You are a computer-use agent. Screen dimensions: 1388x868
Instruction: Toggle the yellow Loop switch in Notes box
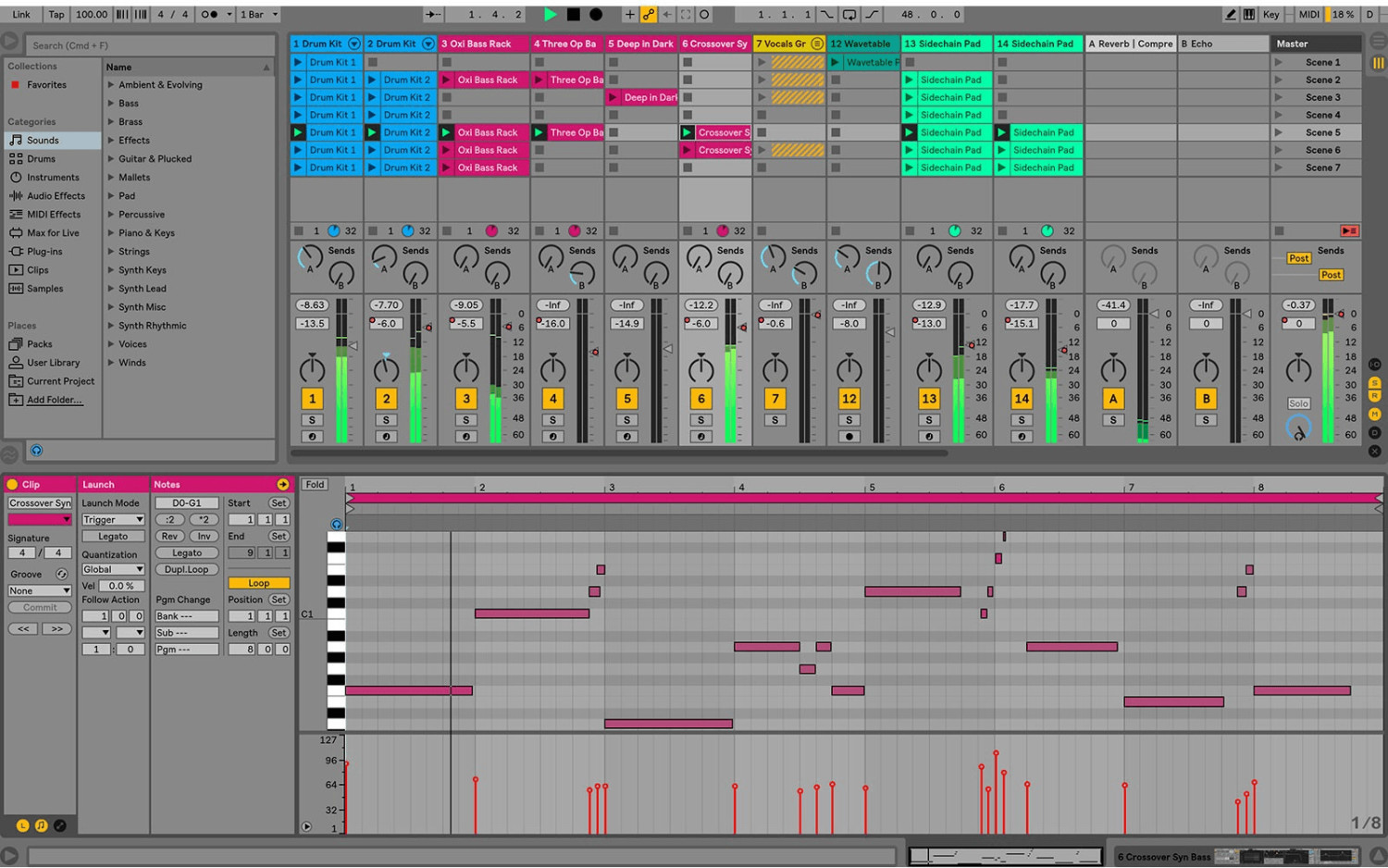pyautogui.click(x=259, y=583)
